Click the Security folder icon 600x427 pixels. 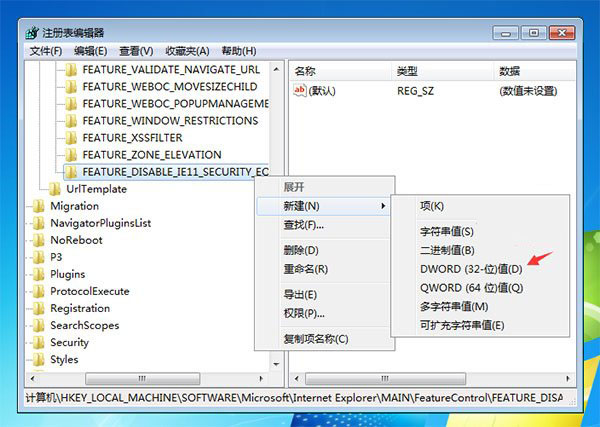pyautogui.click(x=39, y=342)
